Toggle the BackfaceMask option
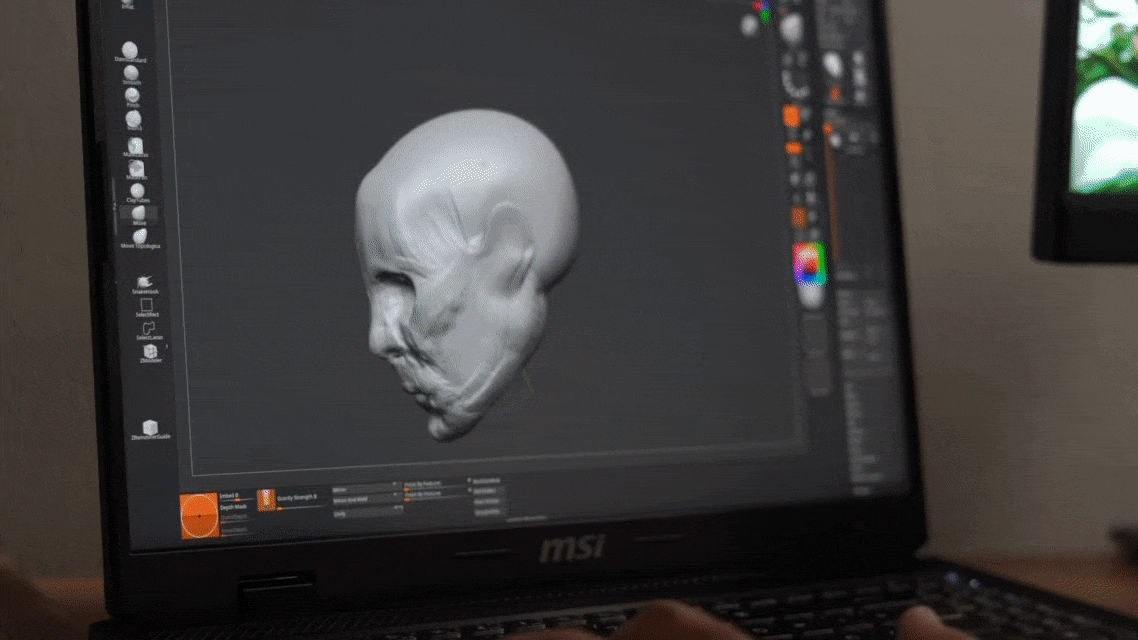The image size is (1138, 640). coord(487,480)
